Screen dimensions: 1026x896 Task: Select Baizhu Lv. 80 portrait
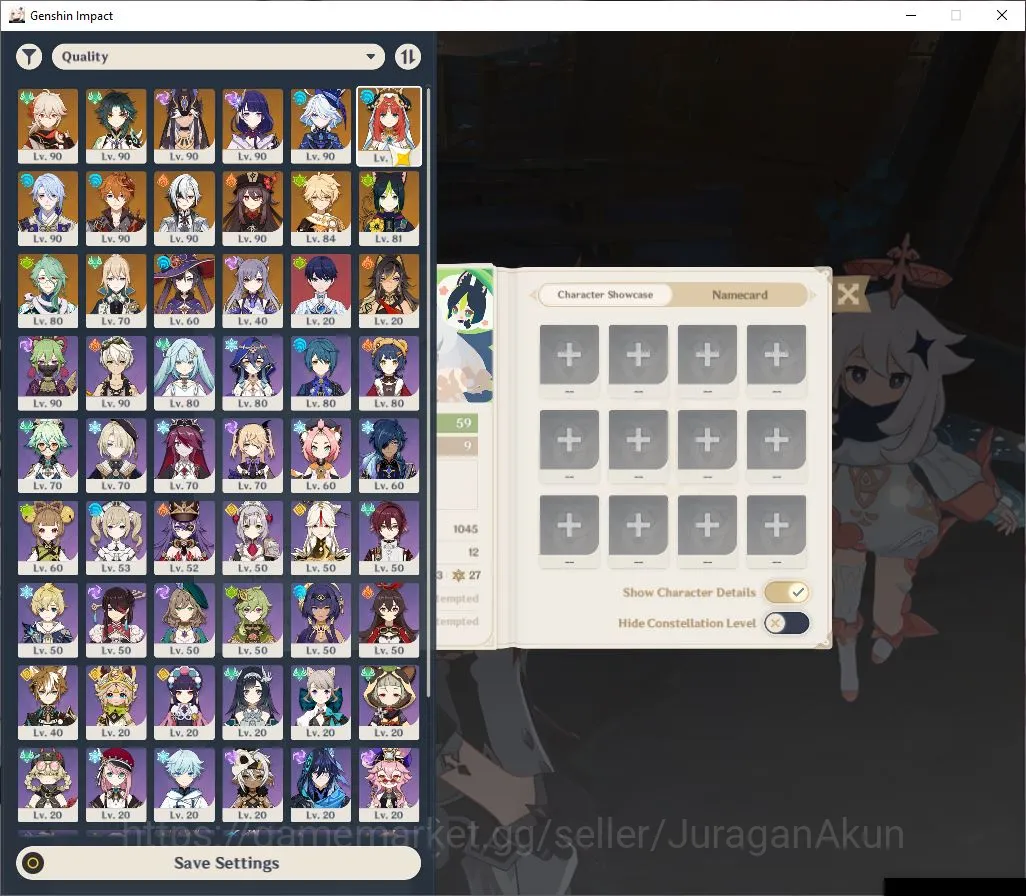click(x=48, y=291)
